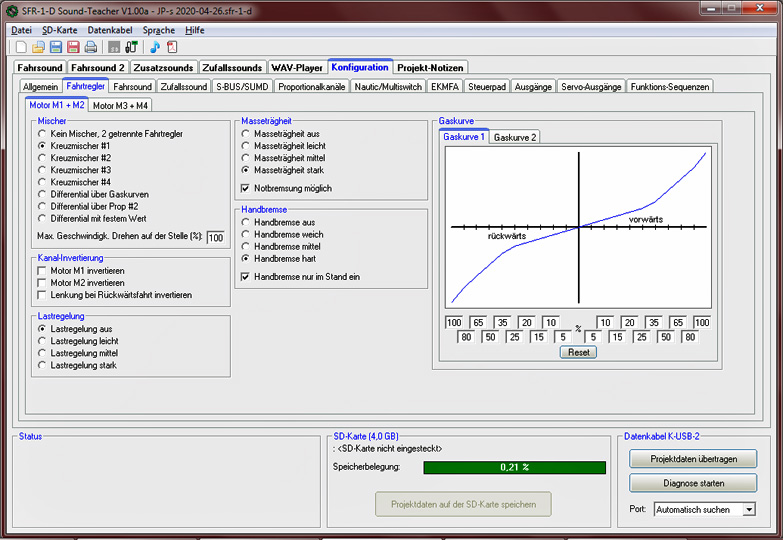The image size is (783, 540).
Task: Click the blue save disk icon
Action: (55, 47)
